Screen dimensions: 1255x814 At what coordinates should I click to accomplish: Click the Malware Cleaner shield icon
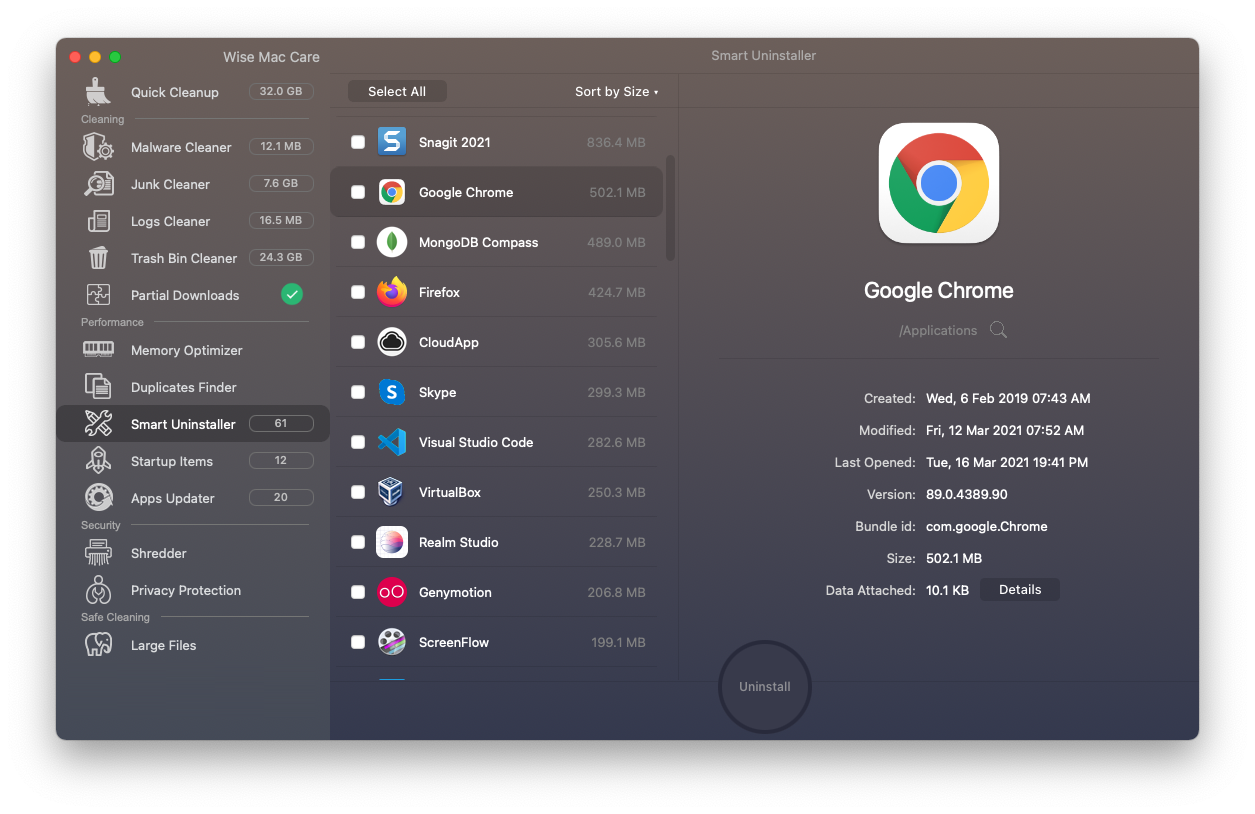point(98,147)
